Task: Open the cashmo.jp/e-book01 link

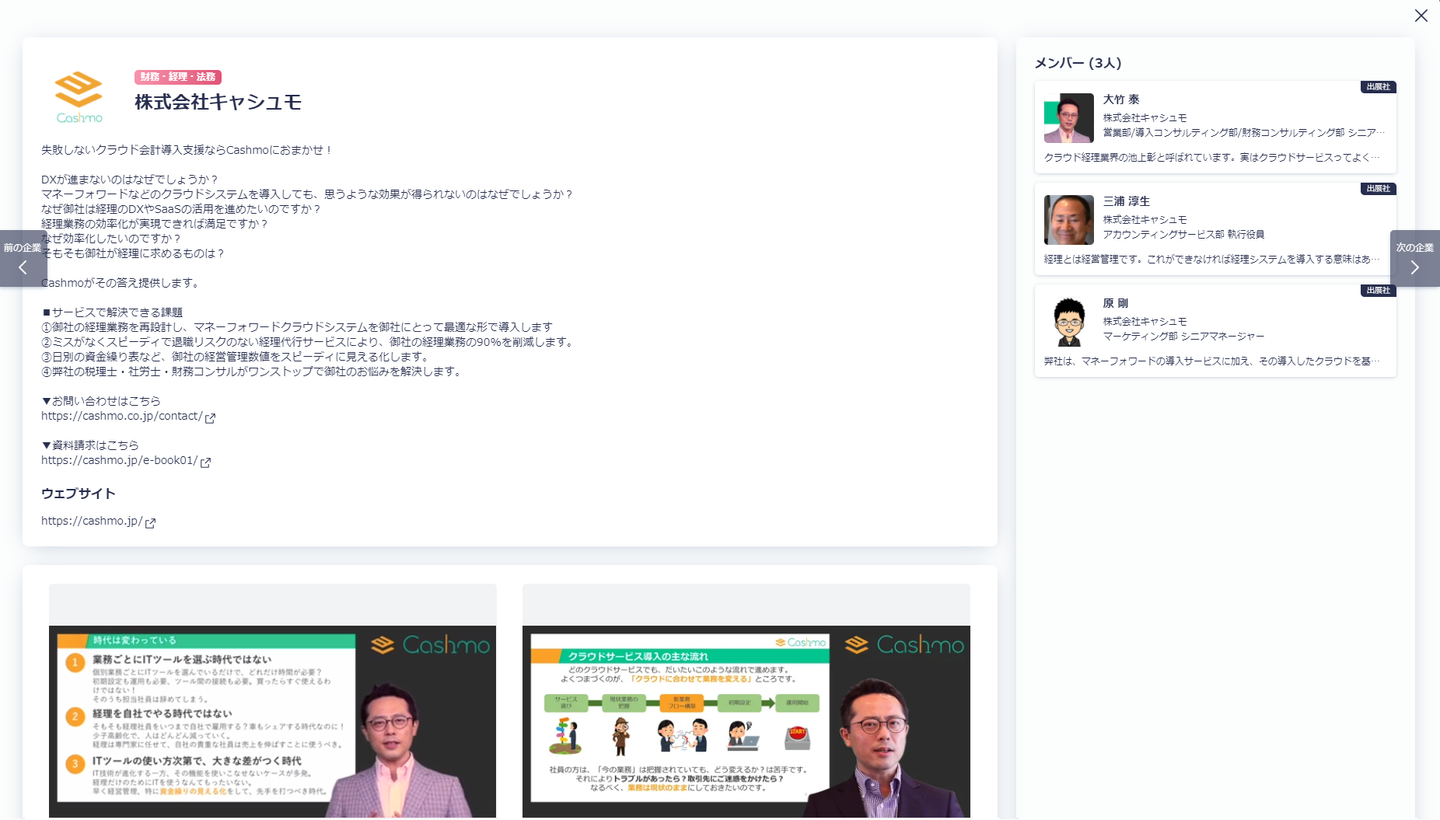Action: pos(119,460)
